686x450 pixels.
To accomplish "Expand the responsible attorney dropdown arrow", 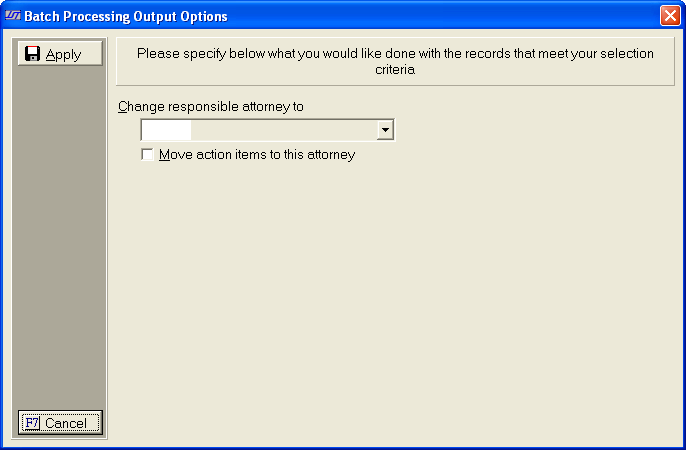I will click(385, 130).
